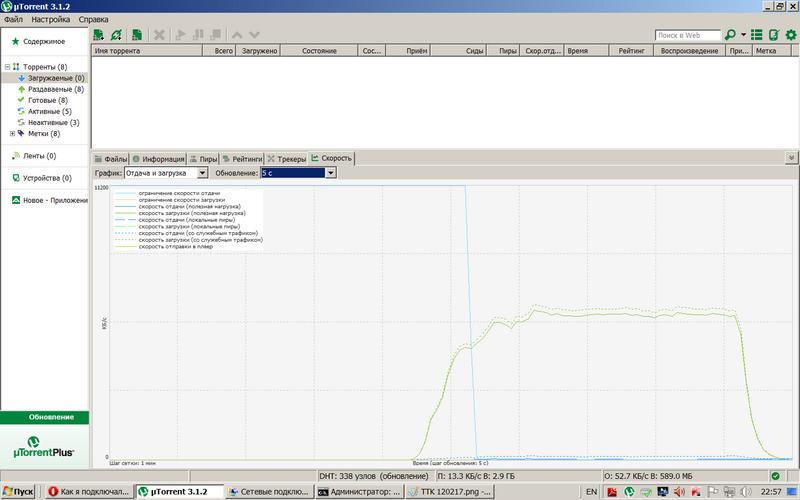Click the Add Torrent from URL icon
Screen dimensions: 800x500
[x=116, y=35]
